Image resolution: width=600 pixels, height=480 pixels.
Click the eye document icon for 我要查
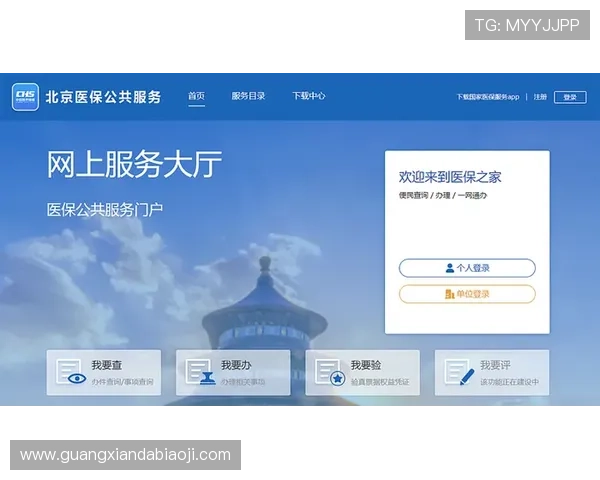click(71, 372)
